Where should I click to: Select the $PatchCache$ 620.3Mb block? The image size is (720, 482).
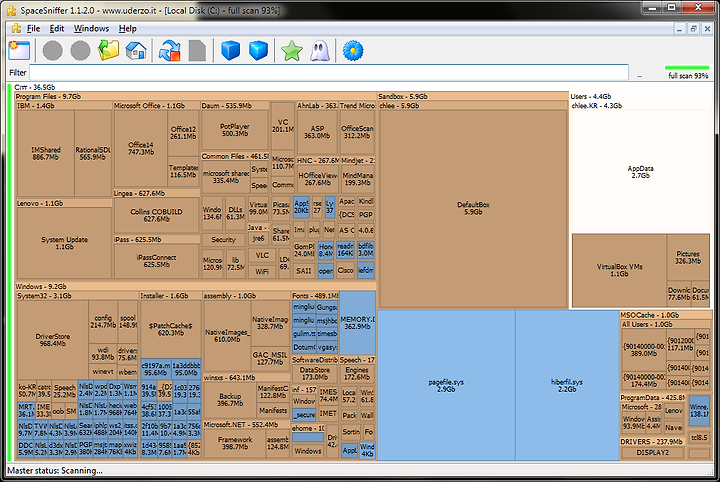tap(171, 329)
